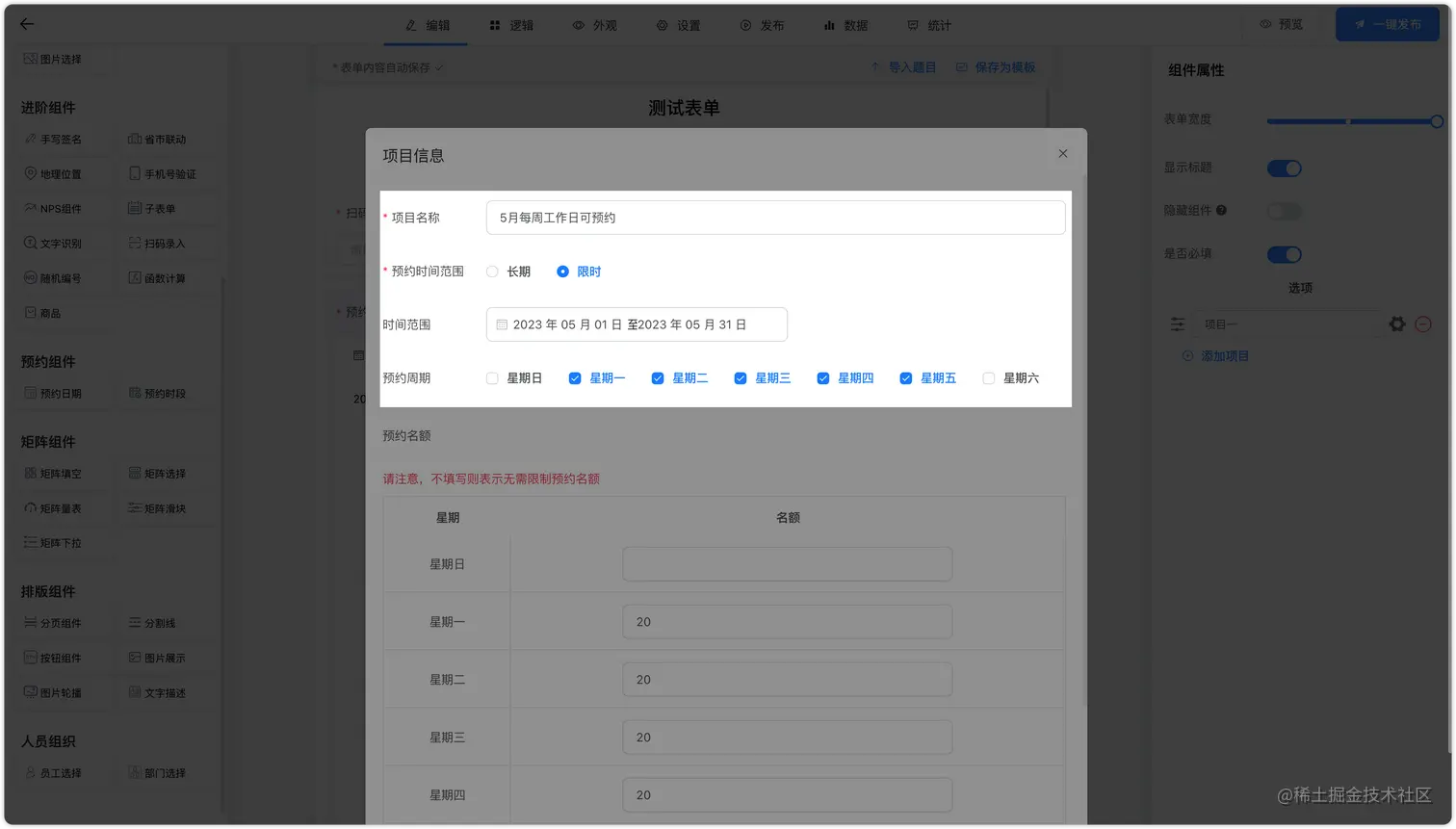1456x829 pixels.
Task: Add the 文字识别 component
Action: click(53, 244)
